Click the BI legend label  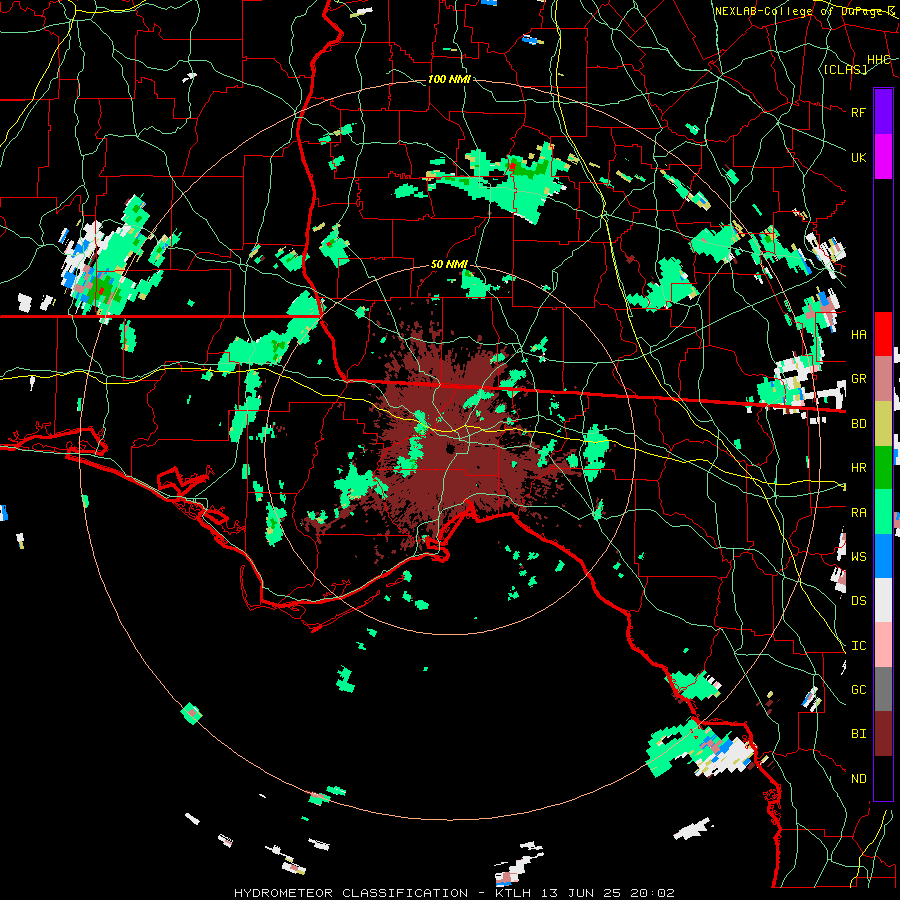pyautogui.click(x=858, y=734)
